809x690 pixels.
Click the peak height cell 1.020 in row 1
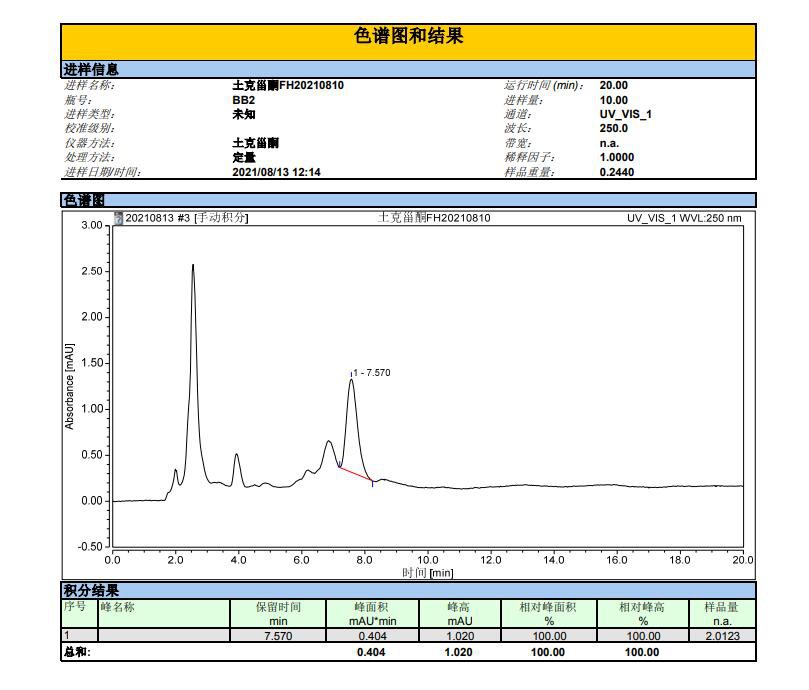click(460, 636)
